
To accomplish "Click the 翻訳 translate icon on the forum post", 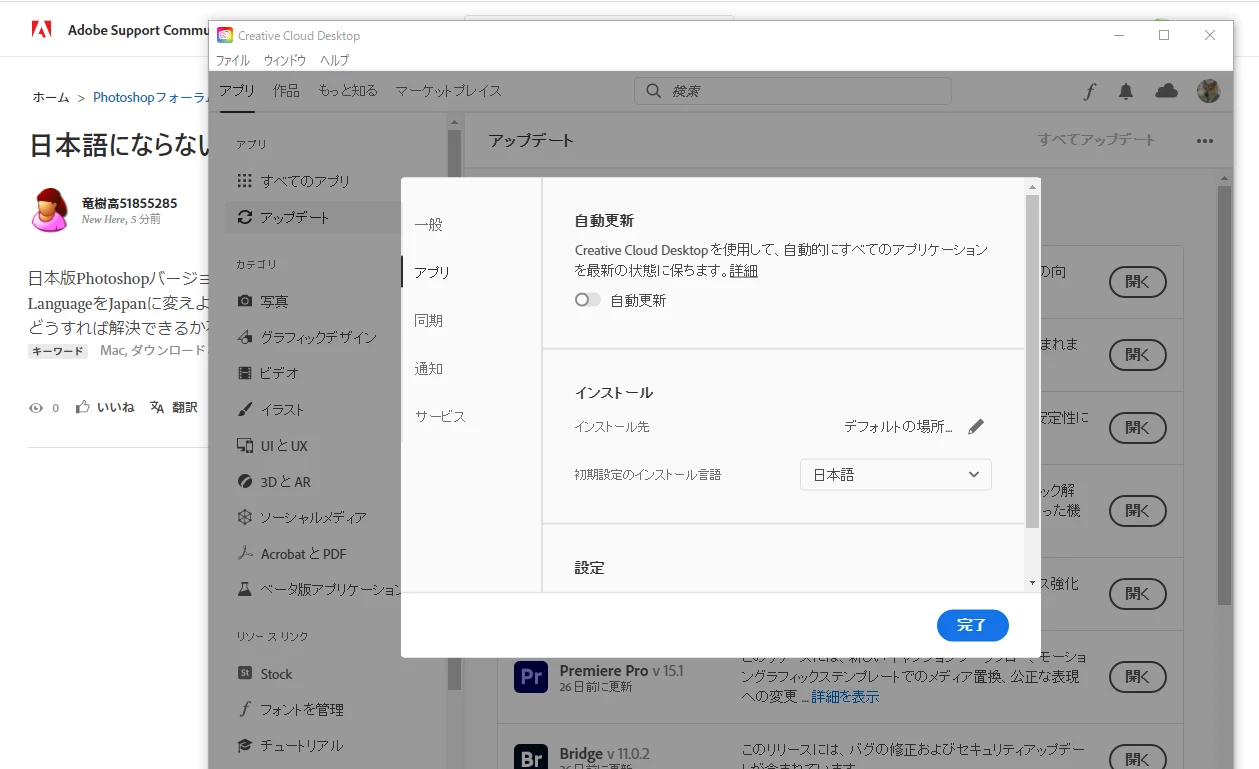I will [x=157, y=407].
